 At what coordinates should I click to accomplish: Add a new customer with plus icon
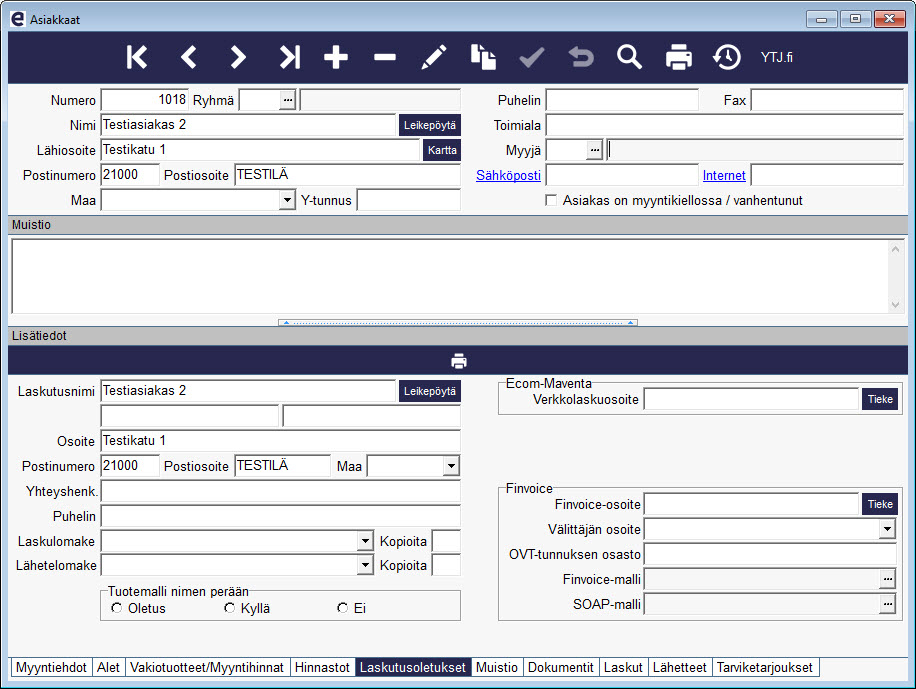coord(336,57)
